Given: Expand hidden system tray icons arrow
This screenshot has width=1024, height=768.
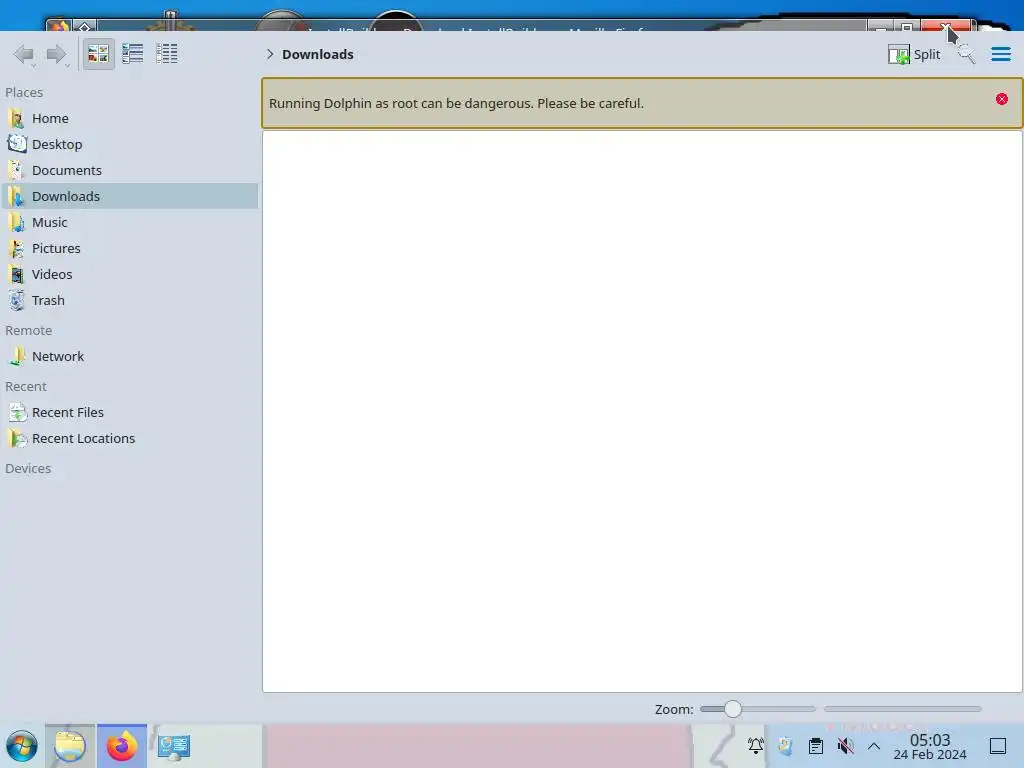Looking at the screenshot, I should [874, 746].
